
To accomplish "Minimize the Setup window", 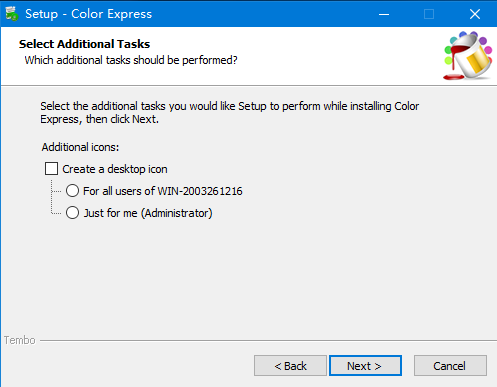I will pyautogui.click(x=384, y=14).
